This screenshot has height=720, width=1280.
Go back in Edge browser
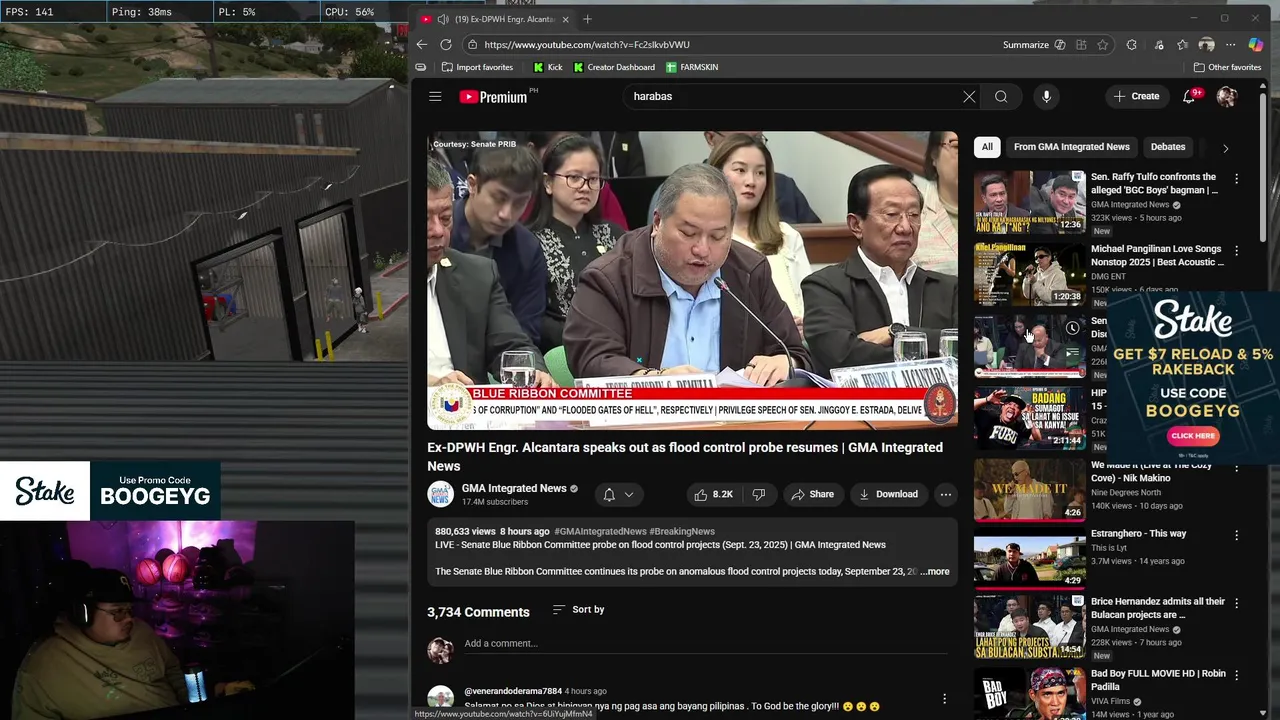422,44
